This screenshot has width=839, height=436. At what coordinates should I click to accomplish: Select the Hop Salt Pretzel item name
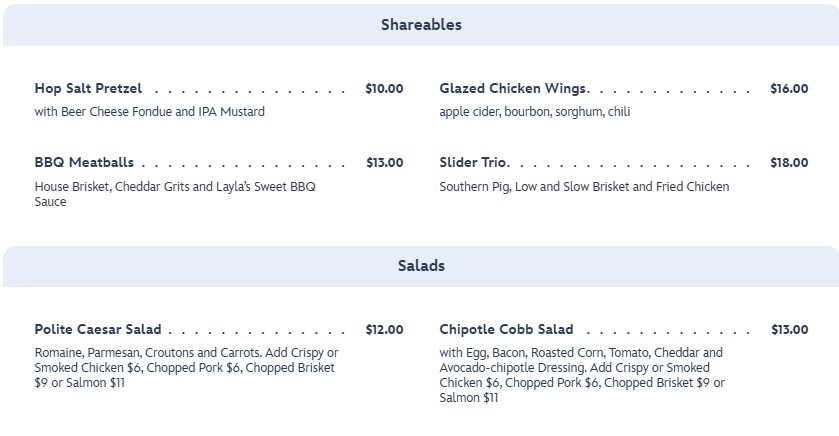coord(88,89)
